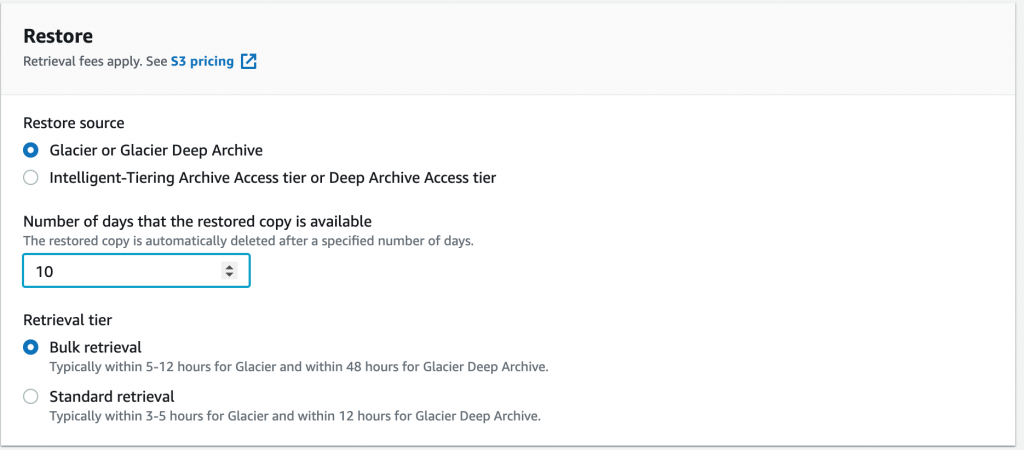Select the Glacier or Glacier Deep Archive radio button
This screenshot has height=450, width=1024.
[30, 150]
